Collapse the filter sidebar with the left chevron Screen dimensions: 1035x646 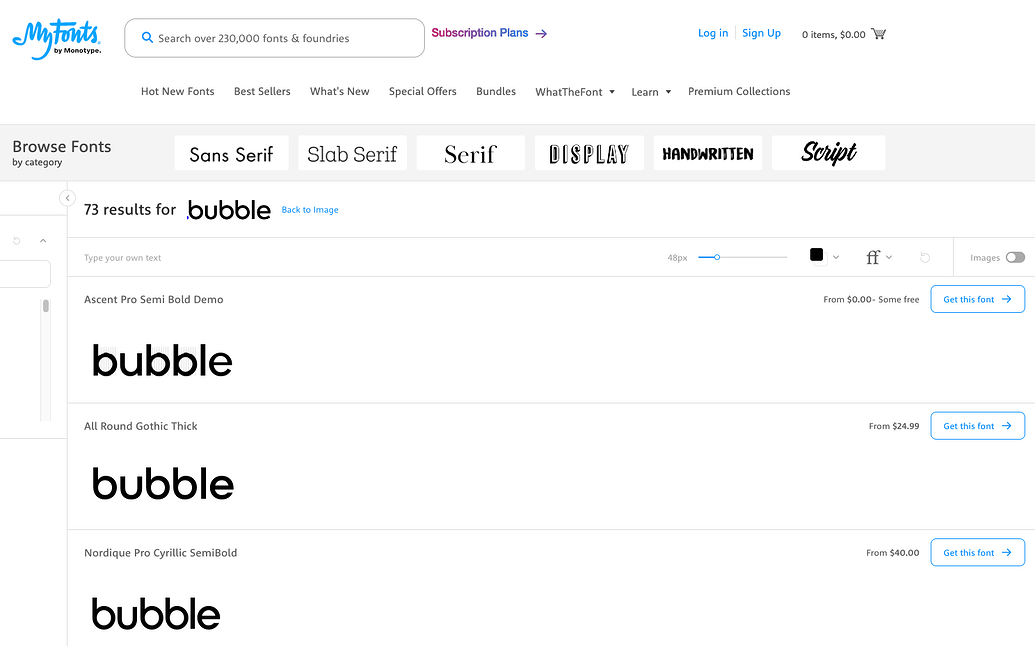click(67, 198)
